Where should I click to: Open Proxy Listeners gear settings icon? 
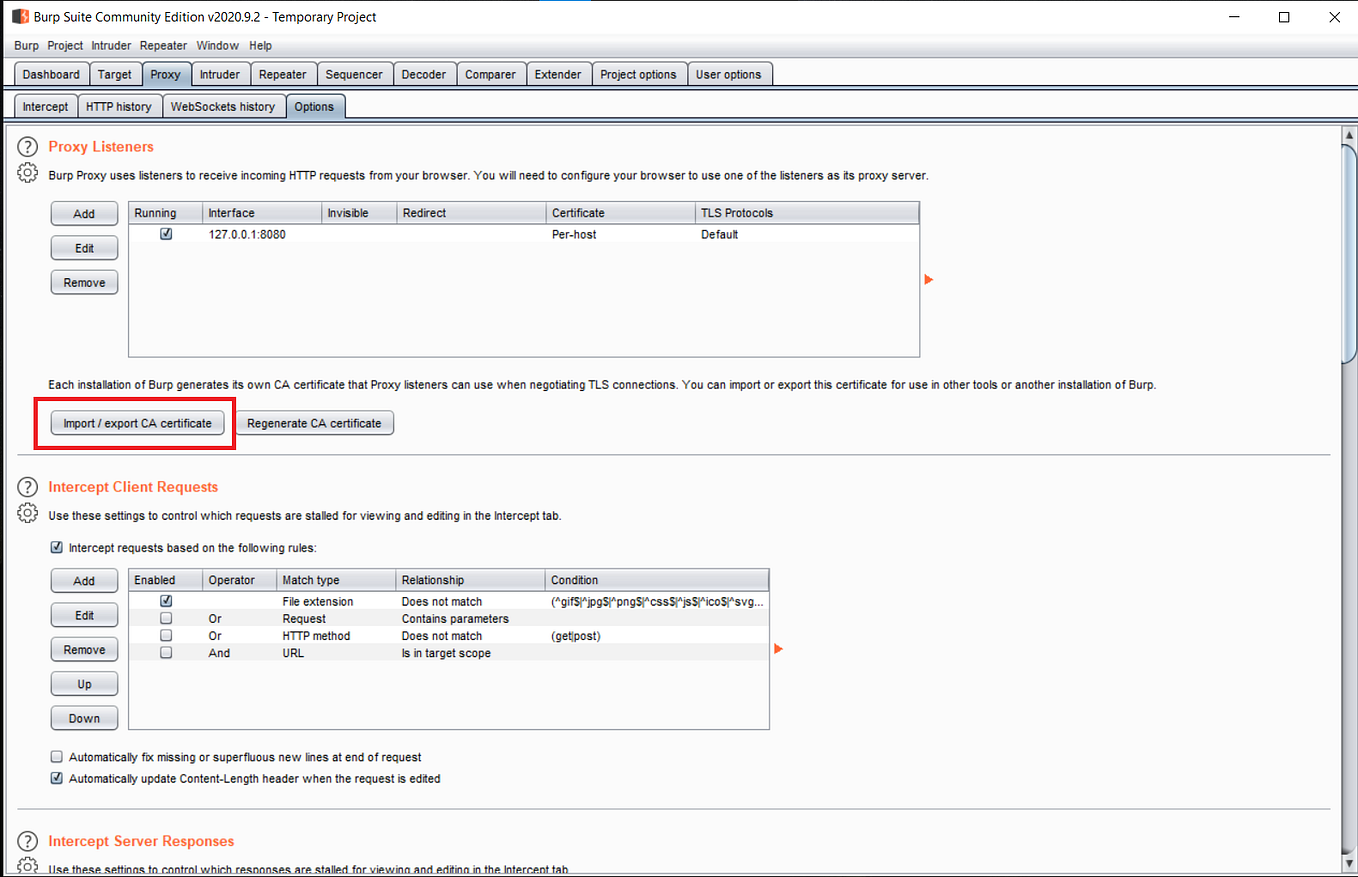(28, 173)
